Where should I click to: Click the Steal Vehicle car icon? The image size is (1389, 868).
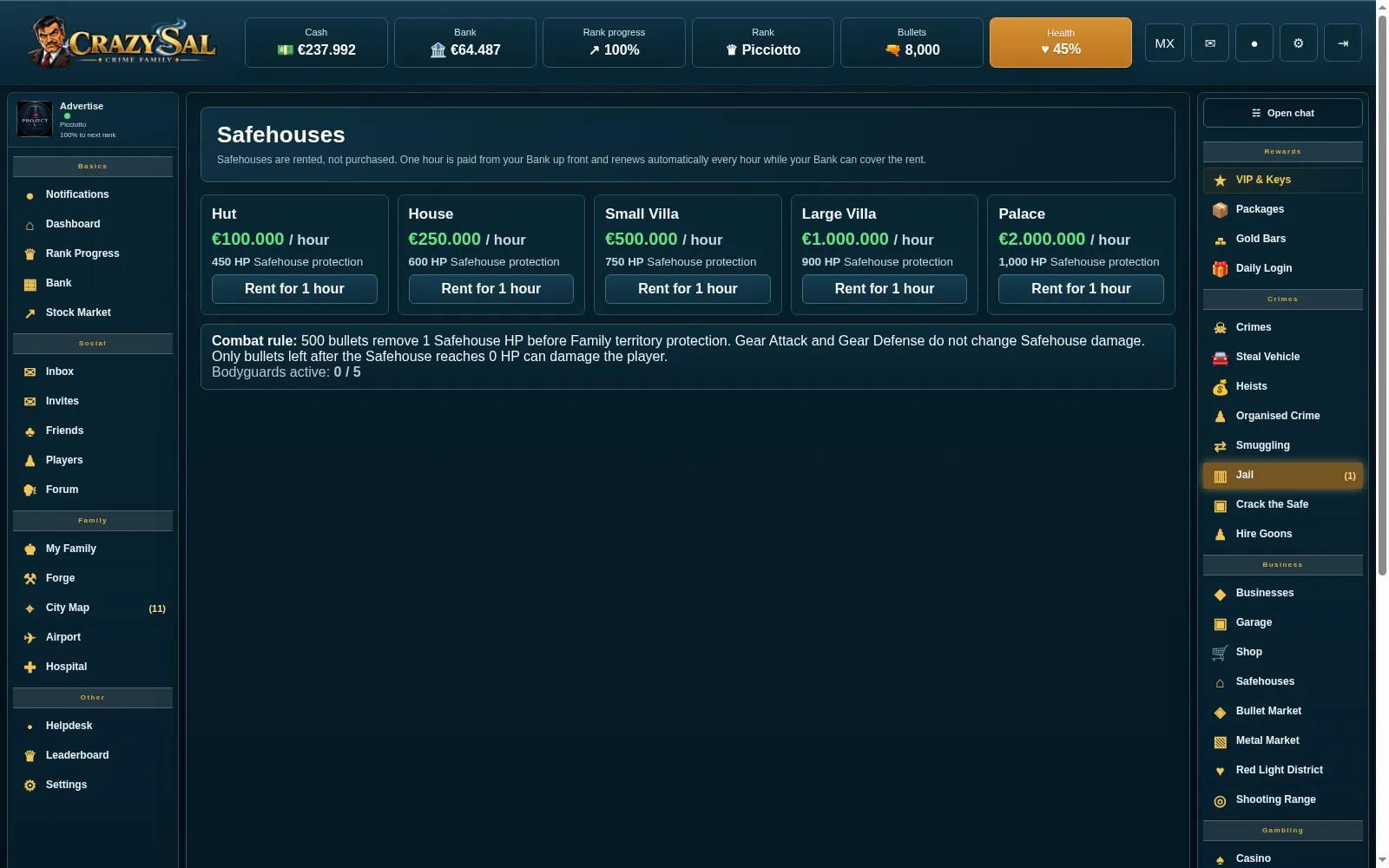click(x=1220, y=358)
